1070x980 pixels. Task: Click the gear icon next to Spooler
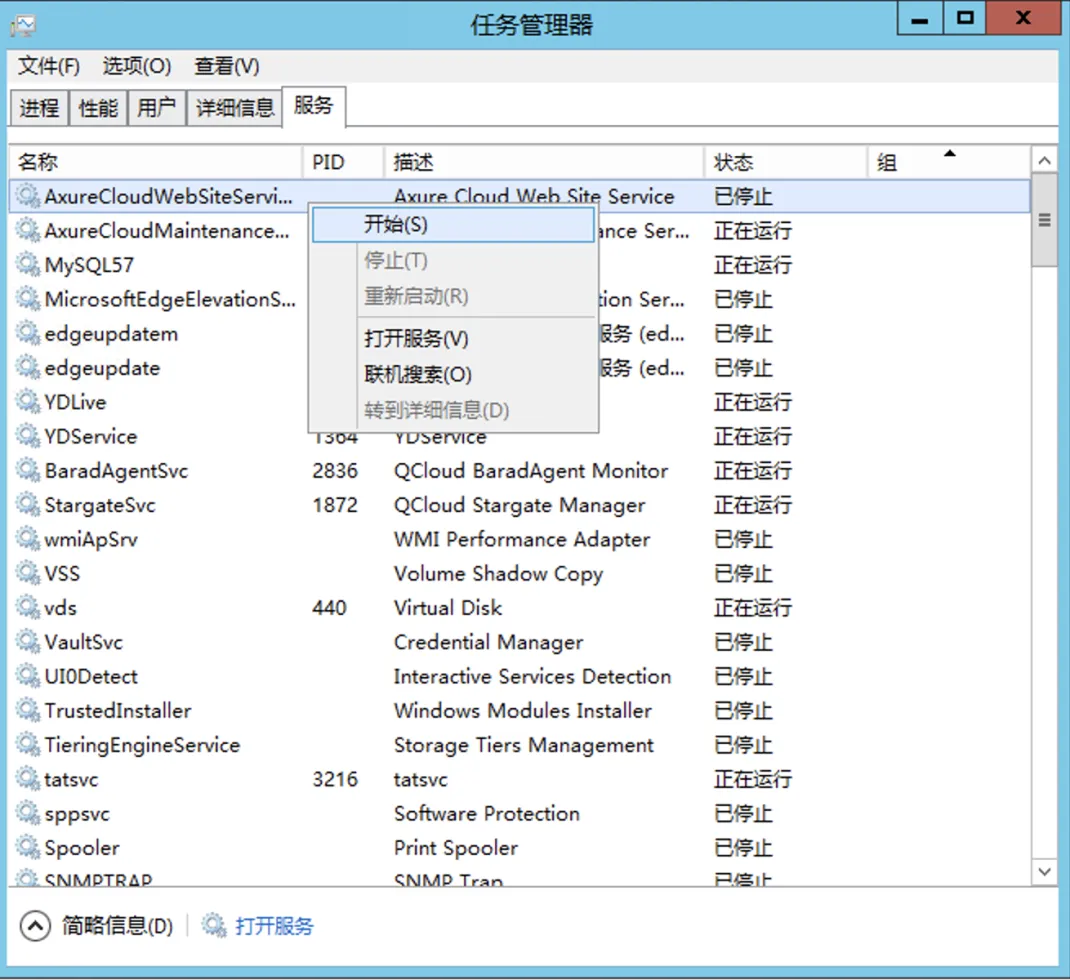(27, 847)
